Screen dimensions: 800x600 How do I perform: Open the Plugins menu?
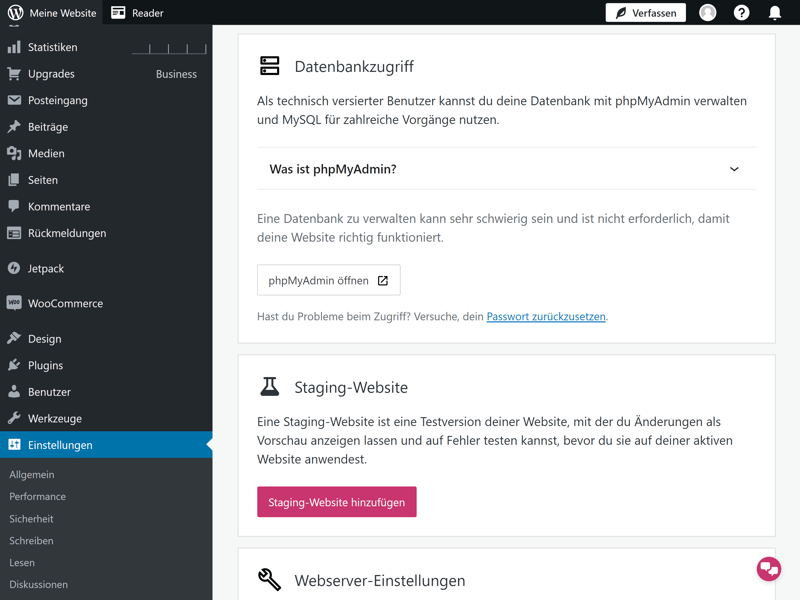pos(45,365)
